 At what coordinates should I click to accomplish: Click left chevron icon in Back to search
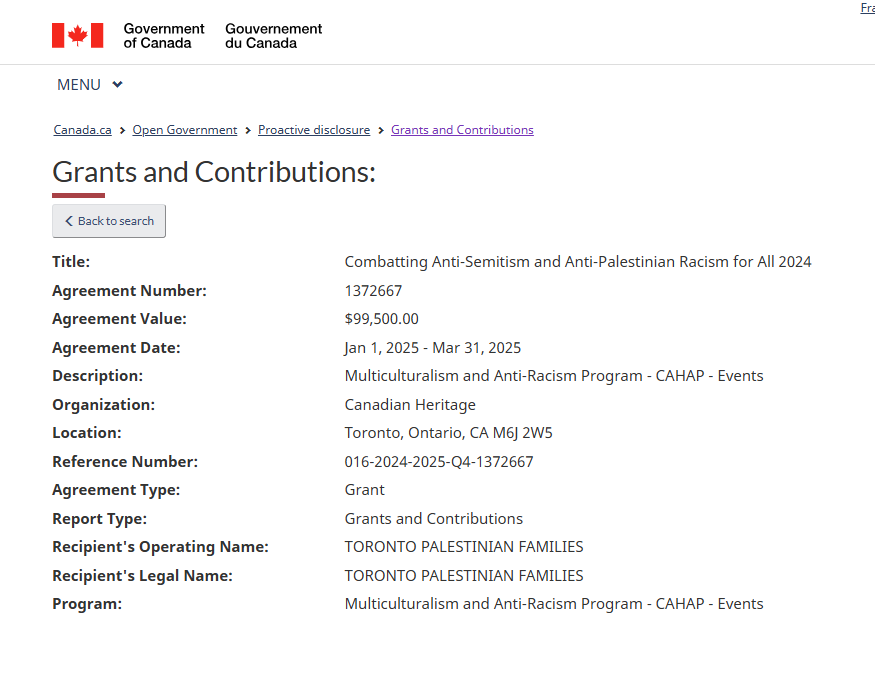tap(69, 221)
